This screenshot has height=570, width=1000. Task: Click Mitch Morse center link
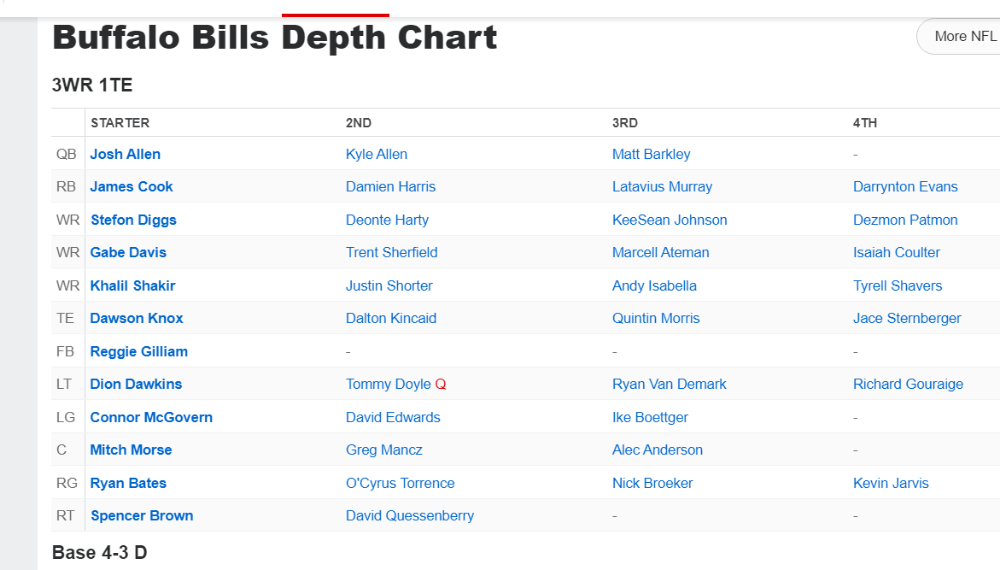131,449
